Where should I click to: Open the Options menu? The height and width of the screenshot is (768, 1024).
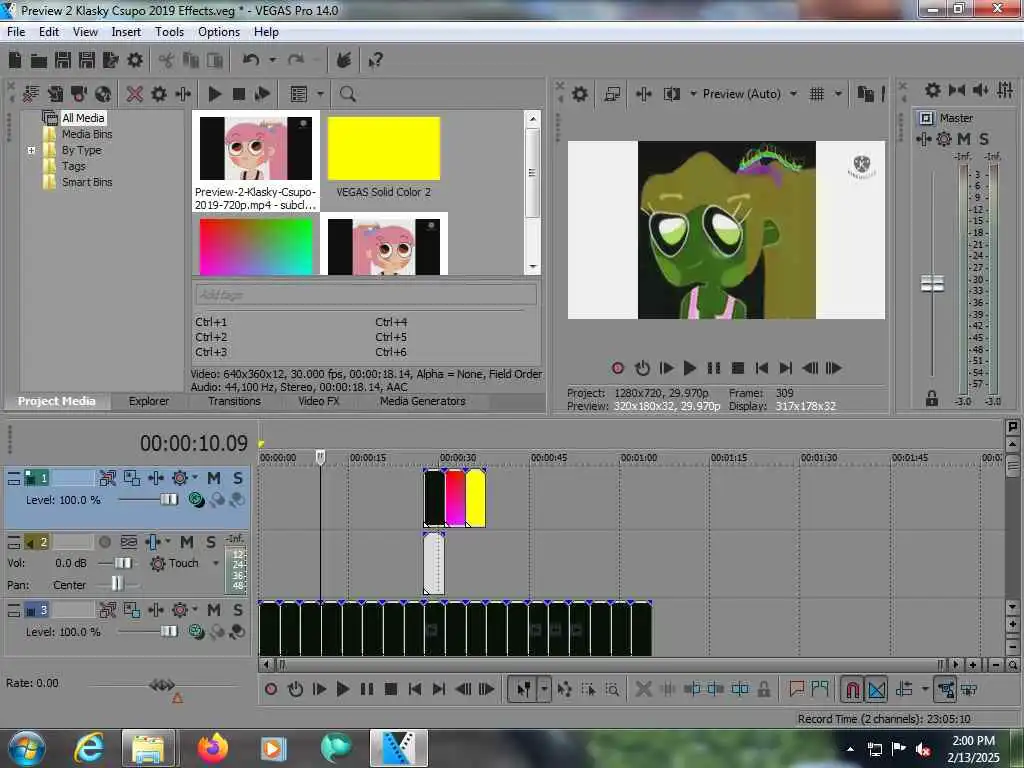(219, 31)
